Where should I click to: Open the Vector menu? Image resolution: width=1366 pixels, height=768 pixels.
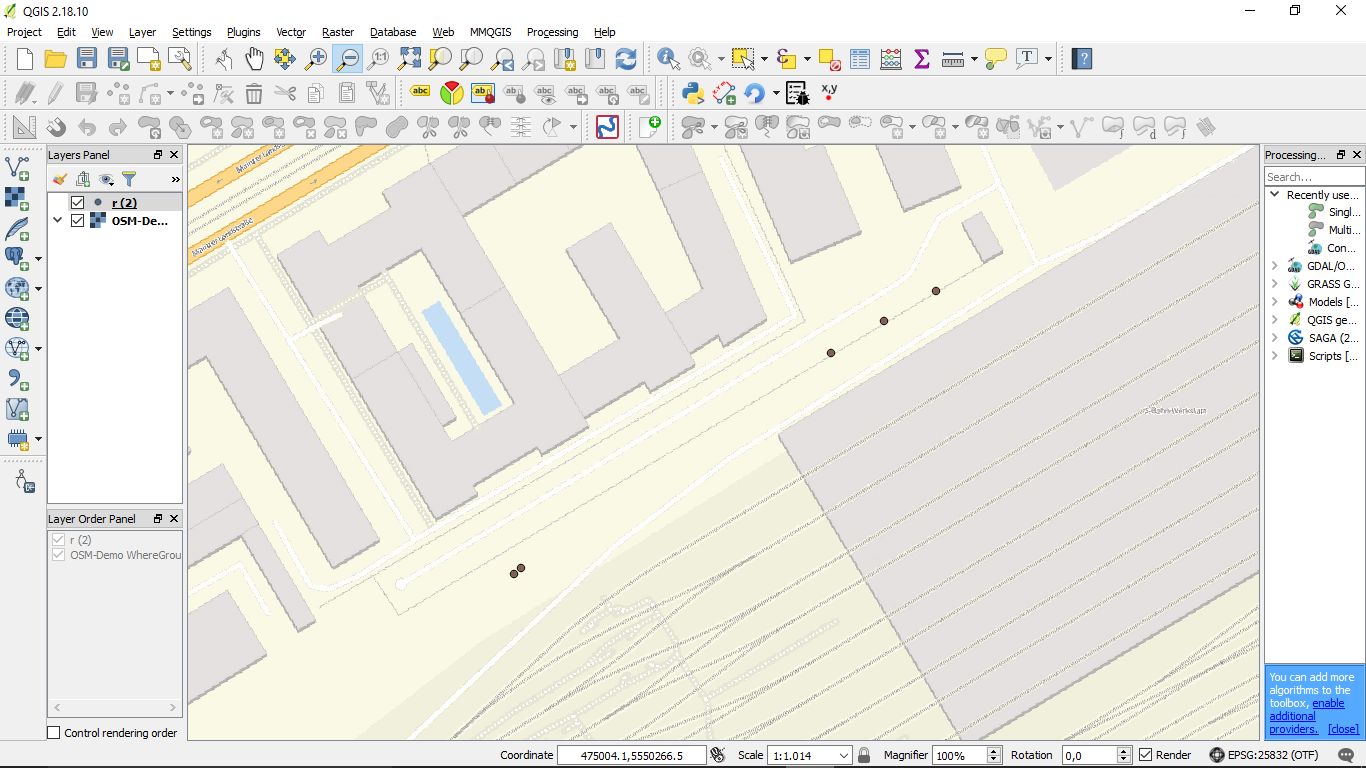(291, 32)
